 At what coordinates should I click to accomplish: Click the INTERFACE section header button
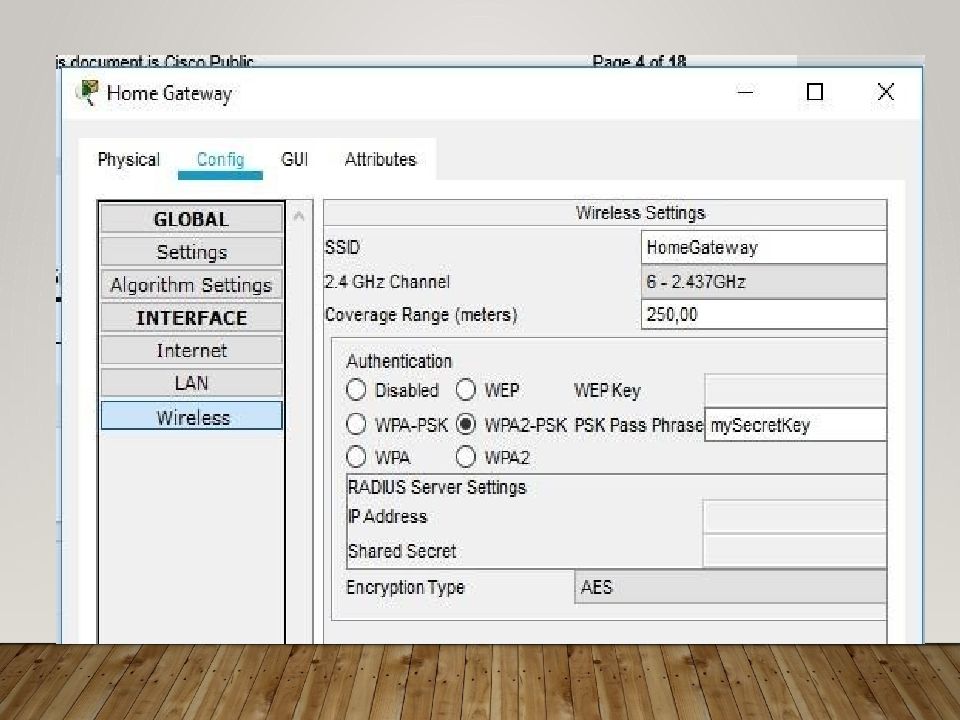click(x=191, y=318)
